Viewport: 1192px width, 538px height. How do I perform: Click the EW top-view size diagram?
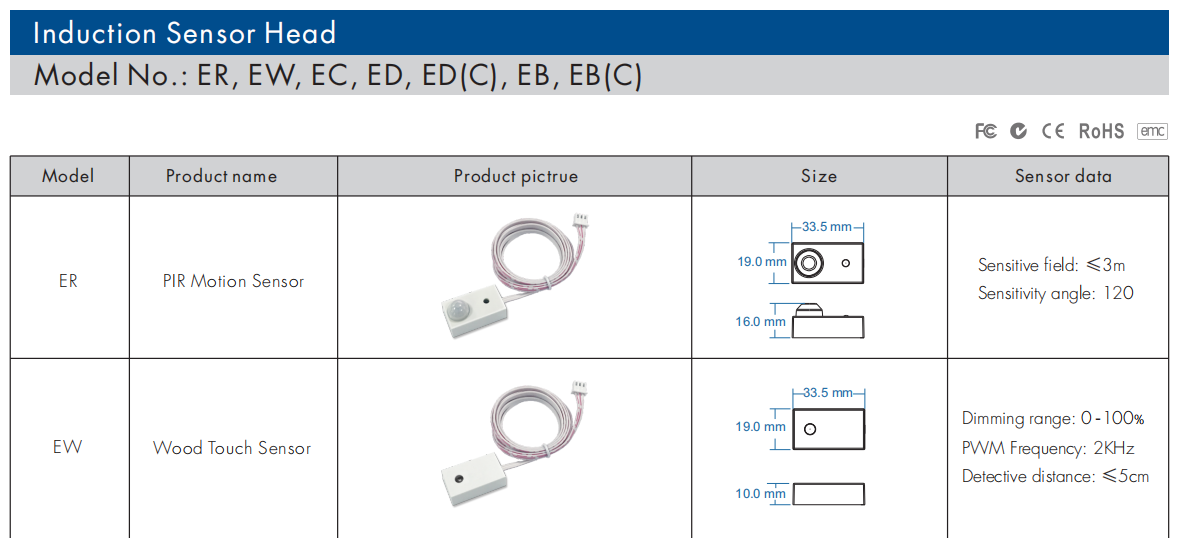(x=800, y=419)
